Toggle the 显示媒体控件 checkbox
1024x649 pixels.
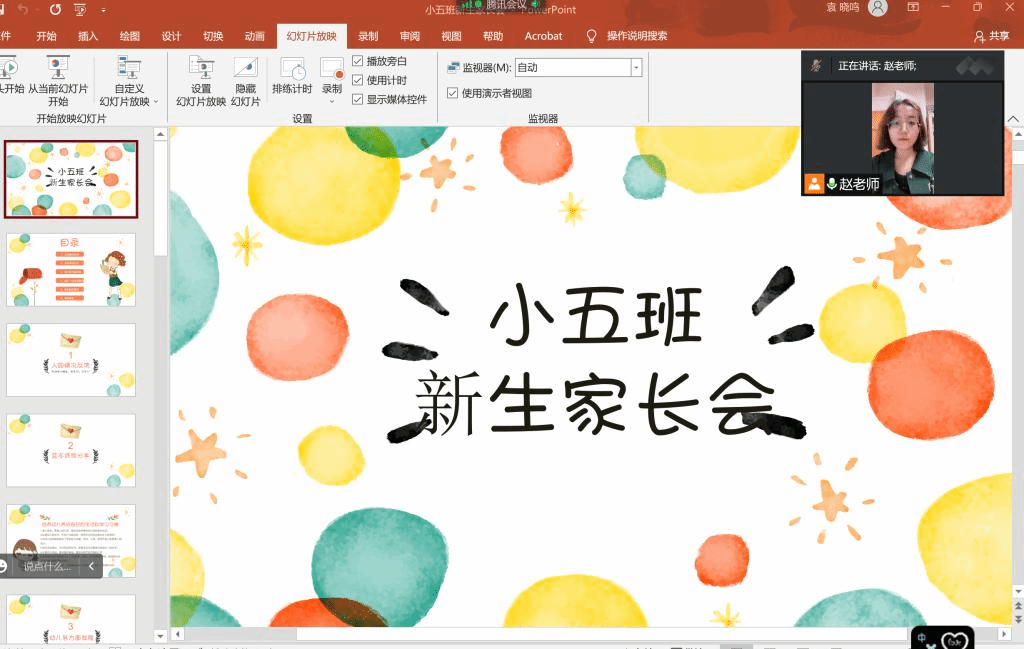(x=357, y=99)
